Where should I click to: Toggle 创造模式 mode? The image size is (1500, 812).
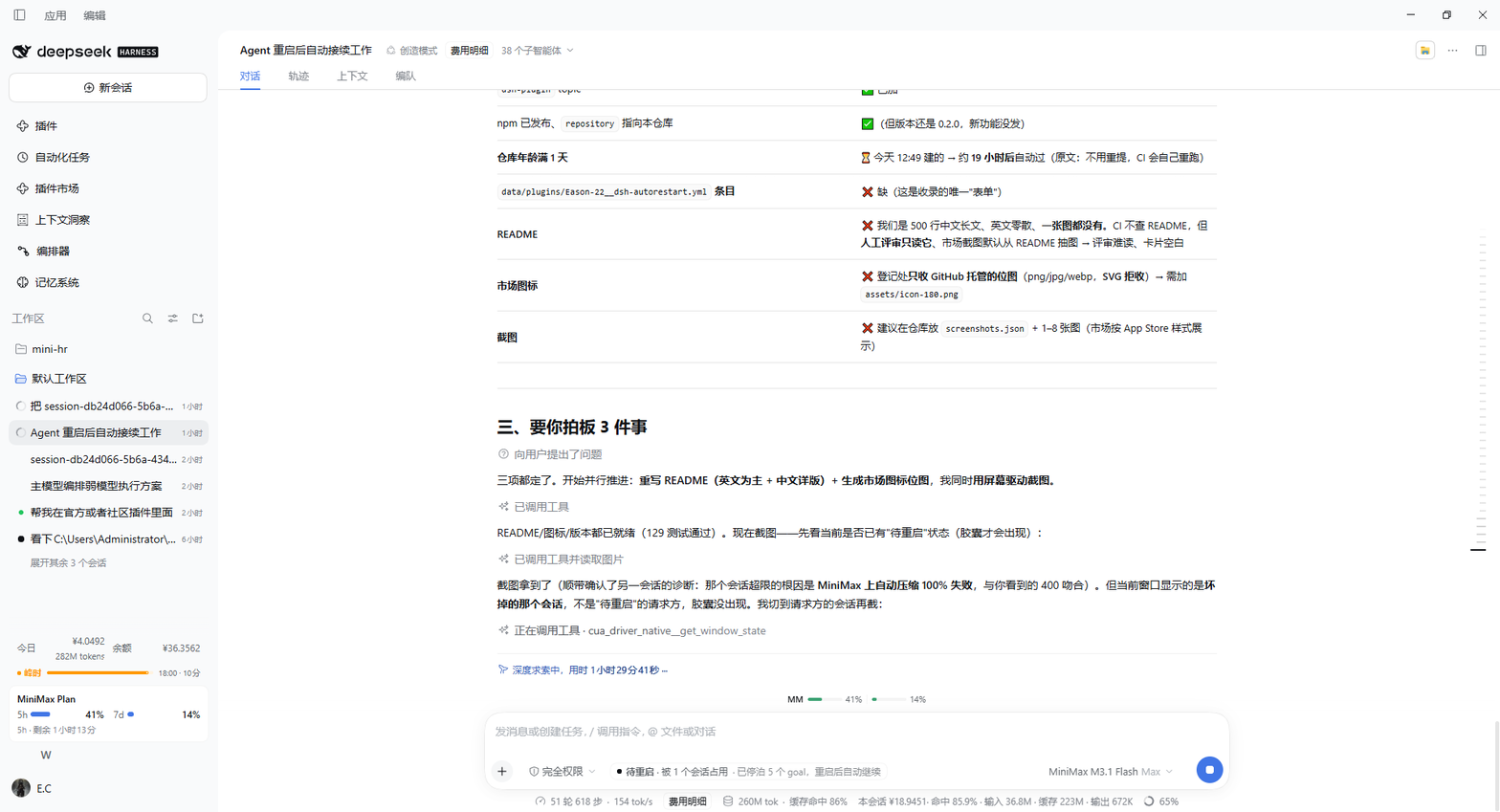click(x=412, y=51)
